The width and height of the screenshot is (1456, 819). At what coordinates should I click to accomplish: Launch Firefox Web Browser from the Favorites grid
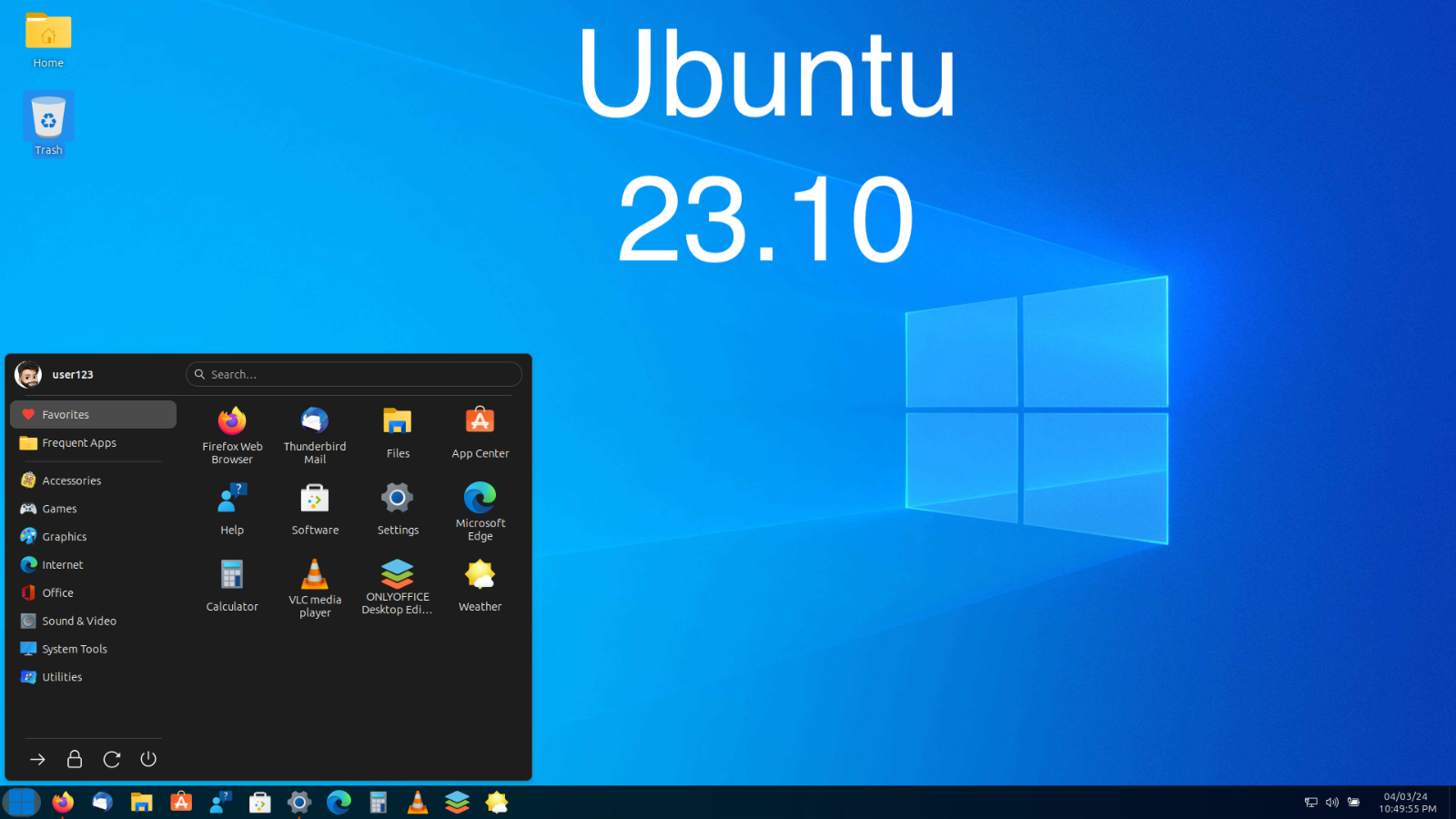tap(232, 435)
